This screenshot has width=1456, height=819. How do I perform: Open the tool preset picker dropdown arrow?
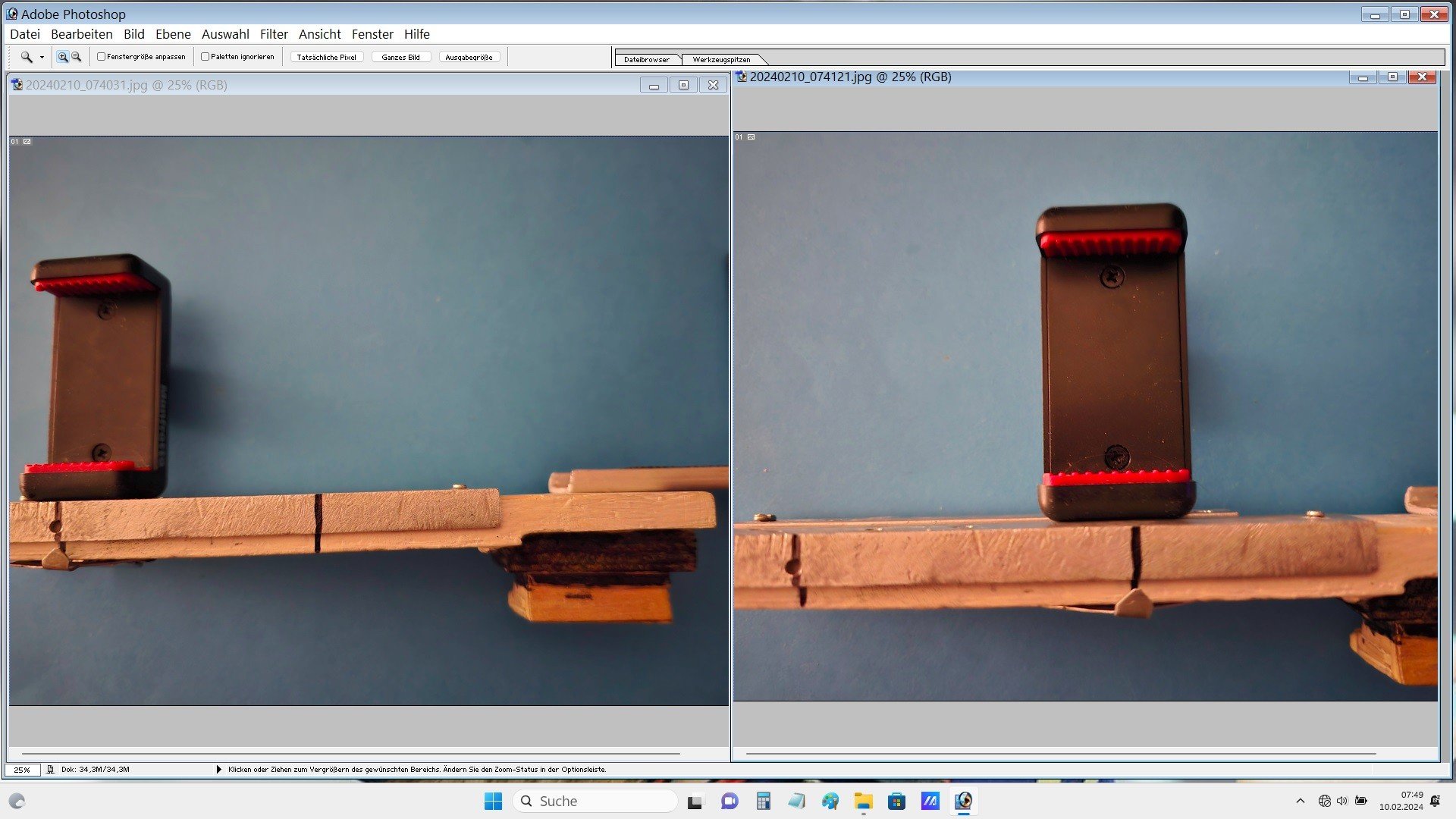click(x=42, y=58)
